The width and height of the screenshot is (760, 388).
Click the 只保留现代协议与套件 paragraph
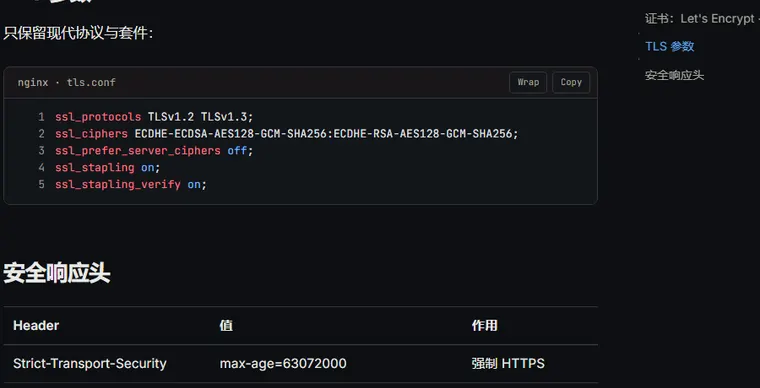(x=78, y=34)
